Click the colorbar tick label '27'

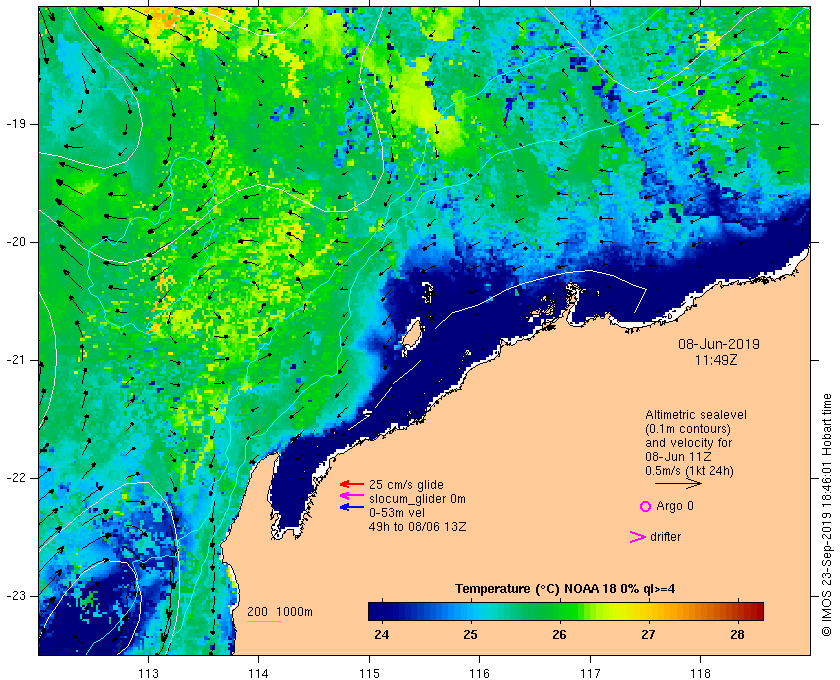click(x=648, y=634)
